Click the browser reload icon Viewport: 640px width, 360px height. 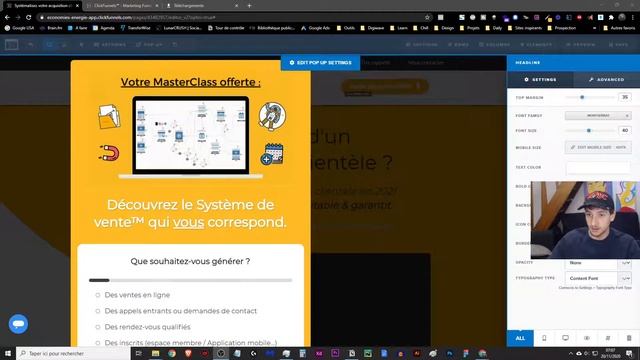(x=29, y=18)
